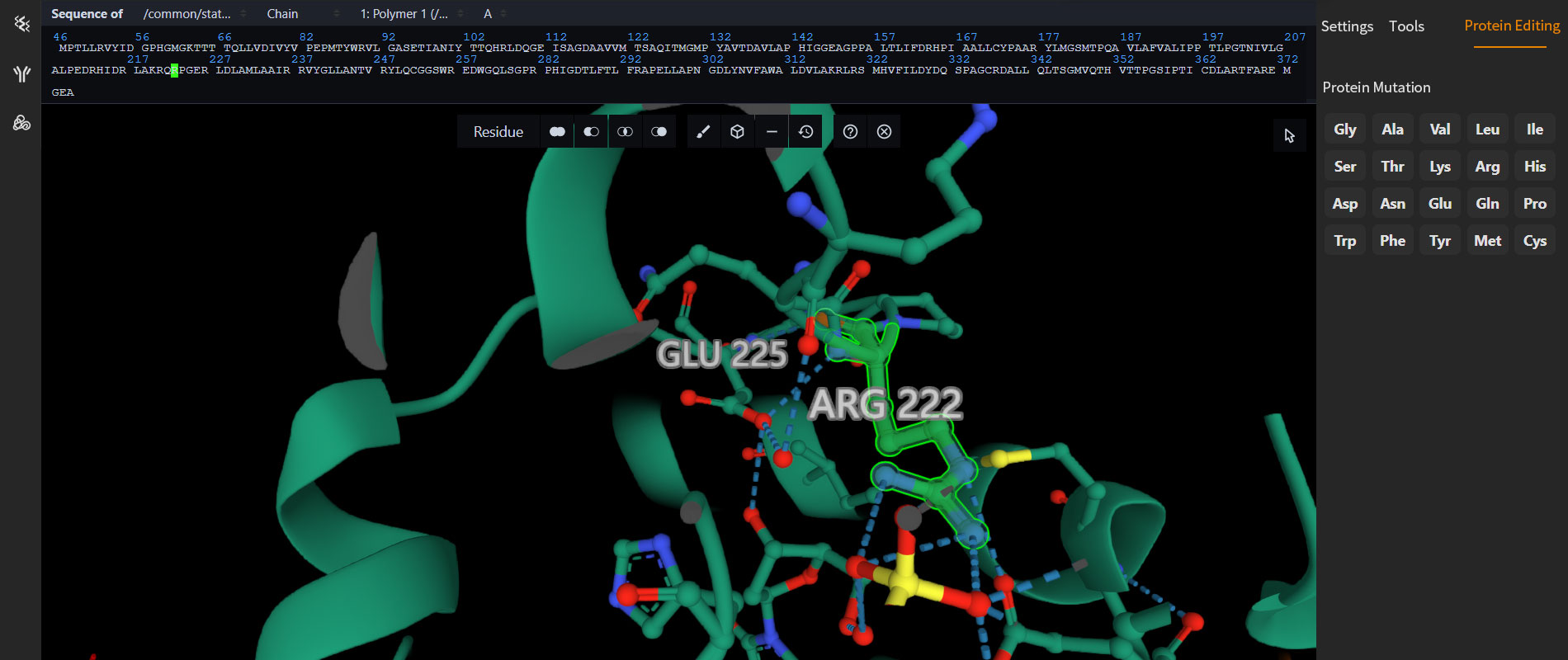Toggle the selection mode arrow button
Viewport: 1568px width, 660px height.
[x=1289, y=136]
